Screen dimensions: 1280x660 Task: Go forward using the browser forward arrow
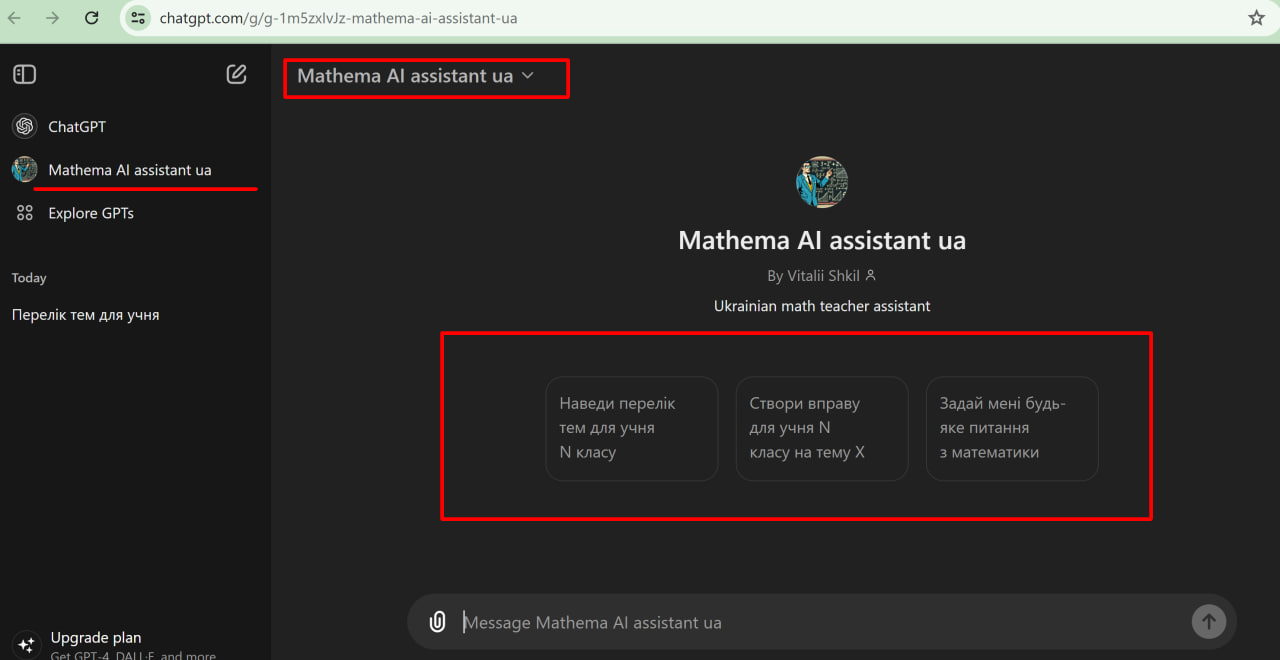click(53, 18)
